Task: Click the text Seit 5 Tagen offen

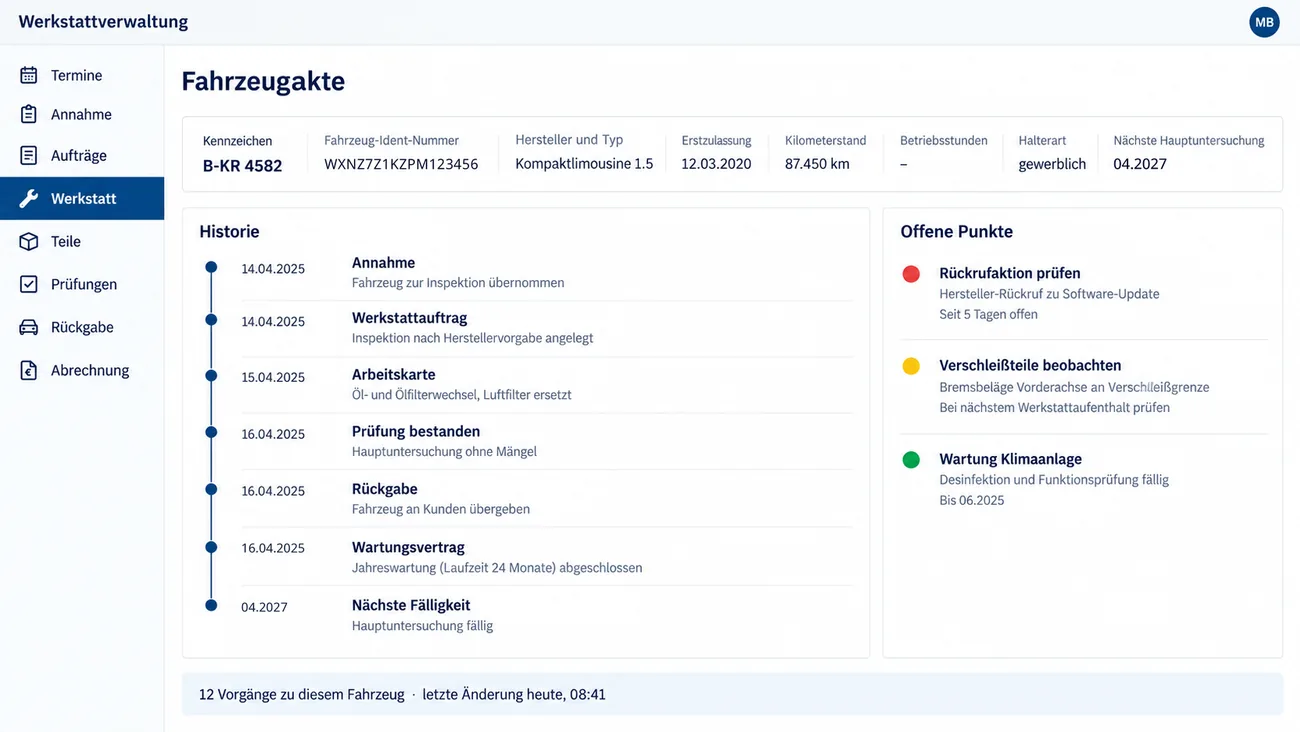Action: coord(988,314)
